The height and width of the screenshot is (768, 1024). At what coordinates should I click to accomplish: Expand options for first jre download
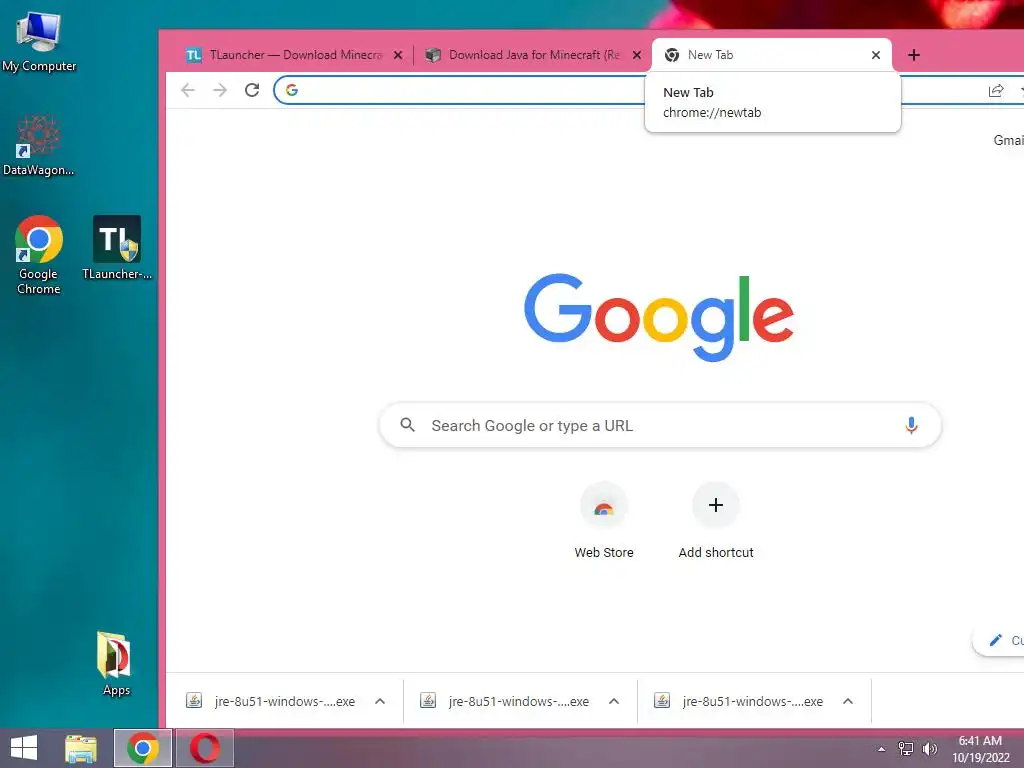(380, 701)
